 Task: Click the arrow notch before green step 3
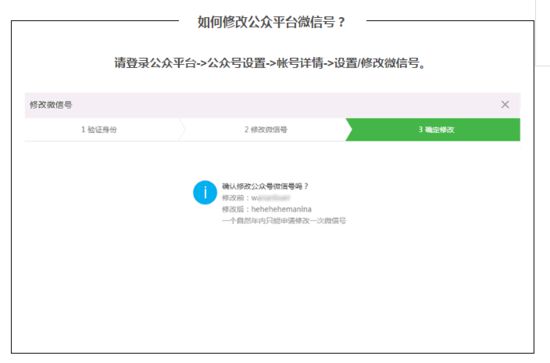coord(348,129)
